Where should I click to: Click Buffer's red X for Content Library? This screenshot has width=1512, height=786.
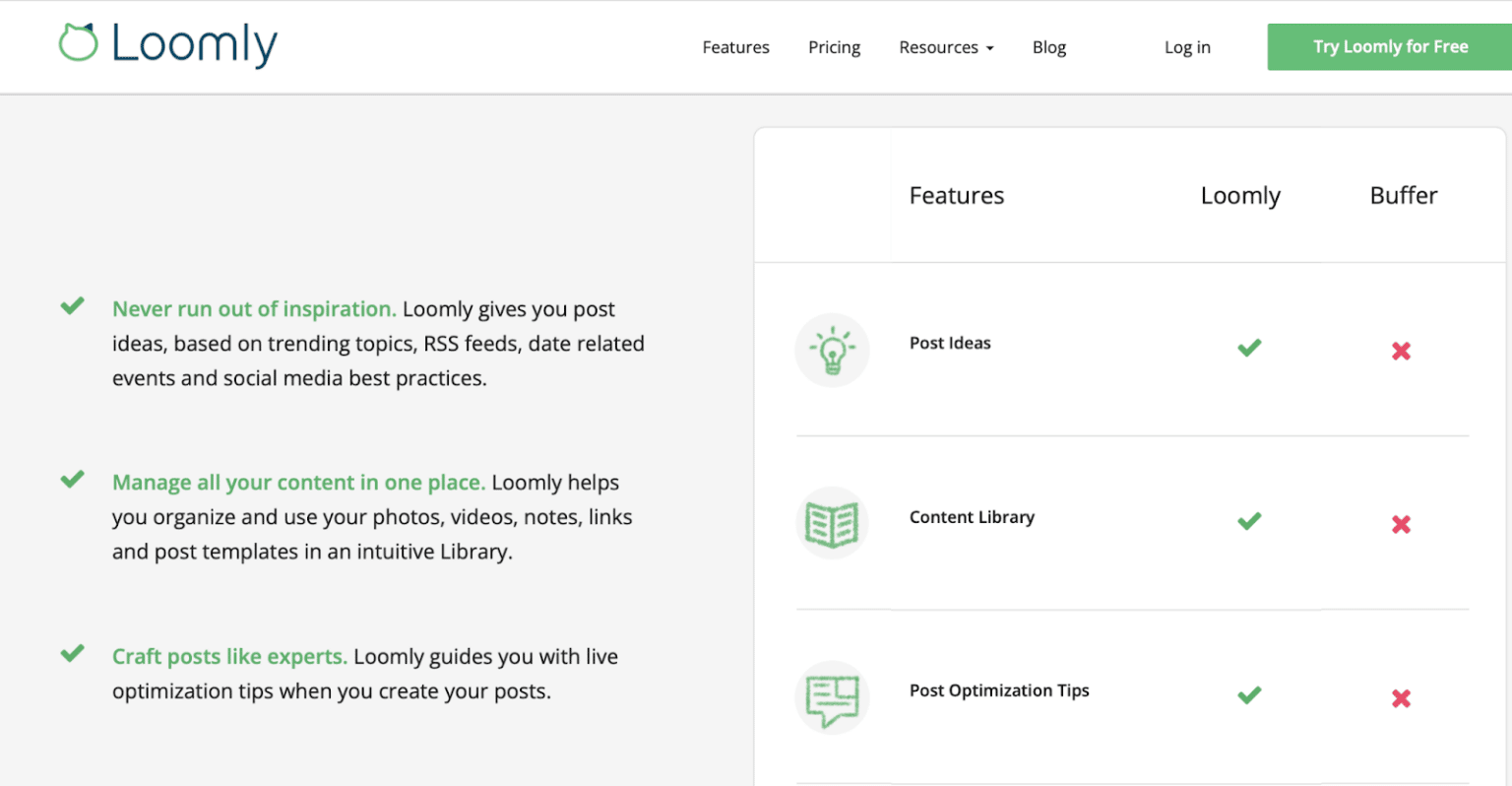coord(1401,524)
